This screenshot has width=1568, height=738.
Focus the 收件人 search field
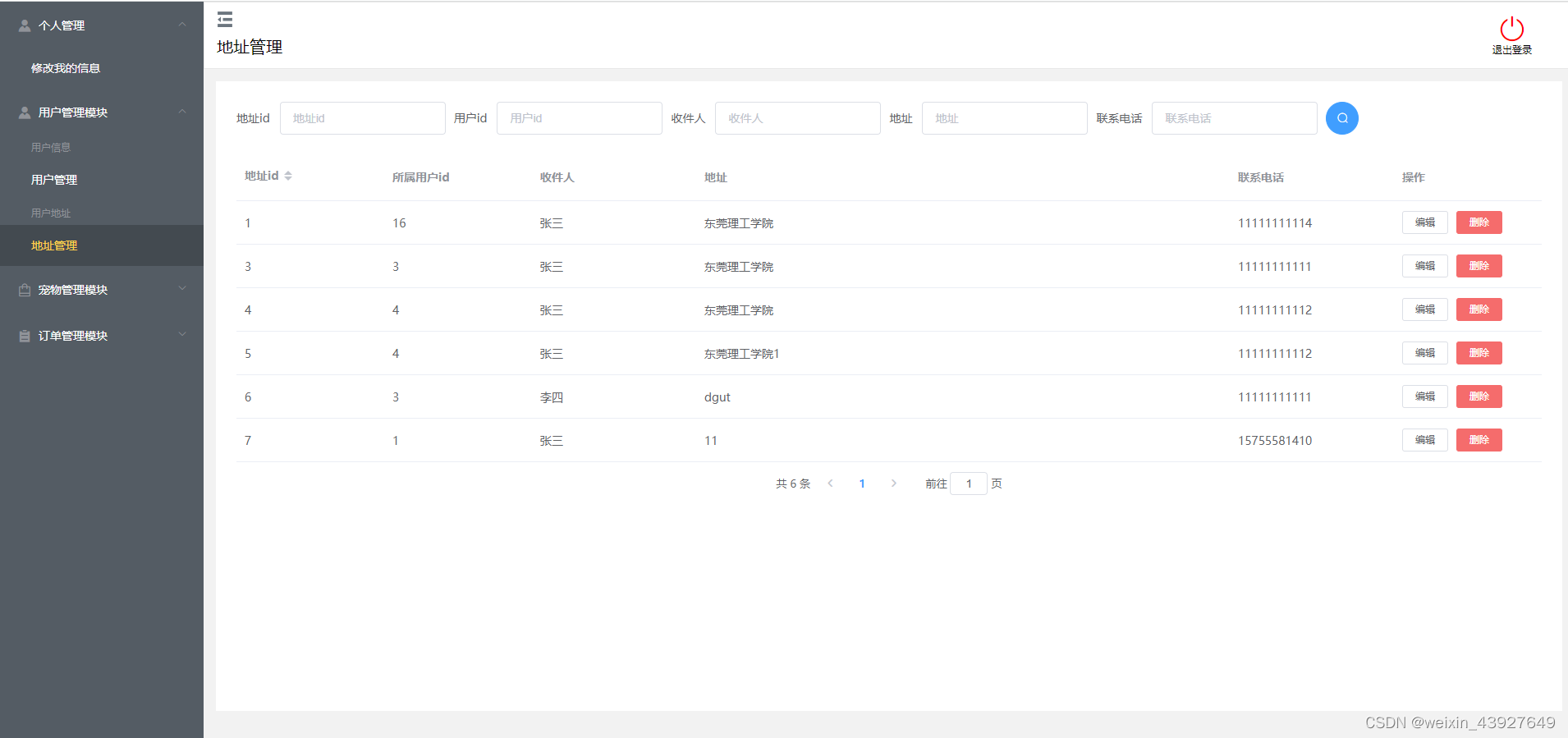point(798,118)
